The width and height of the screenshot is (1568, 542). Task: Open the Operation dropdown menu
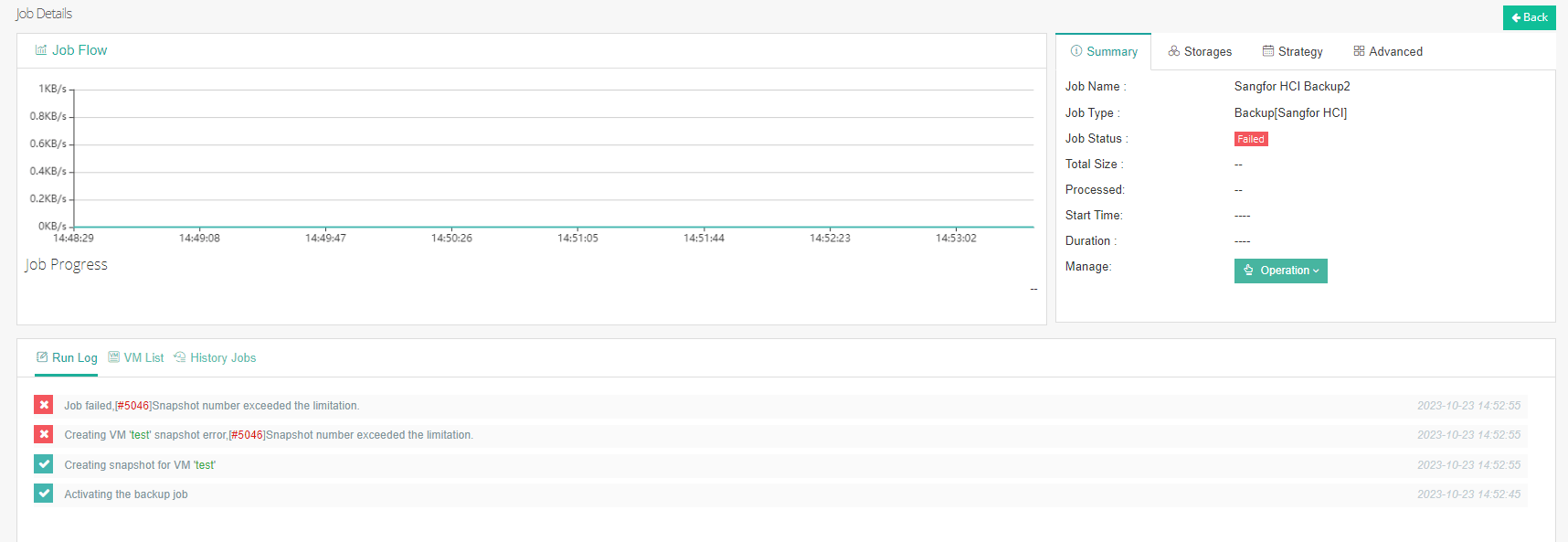(x=1281, y=271)
